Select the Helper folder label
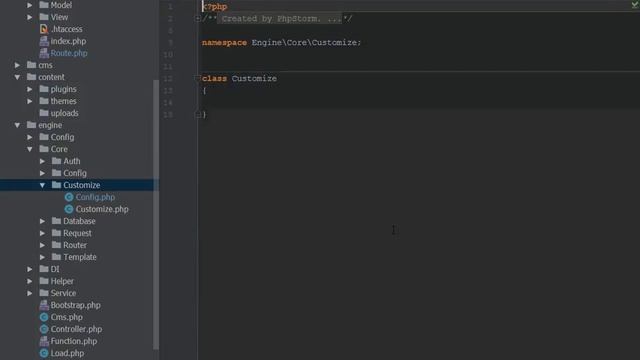 click(62, 281)
